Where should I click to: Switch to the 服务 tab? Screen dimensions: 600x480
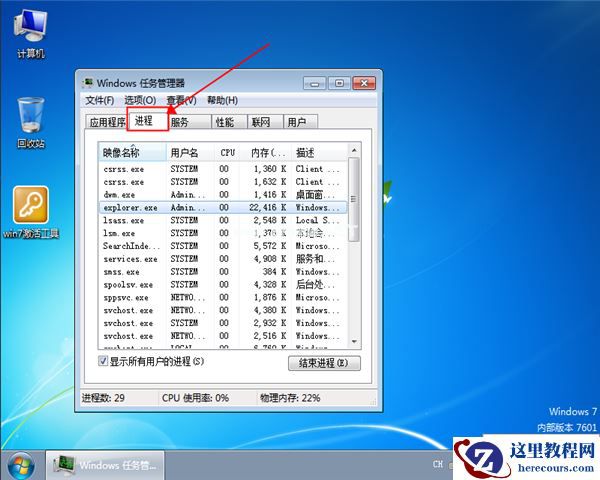[189, 122]
